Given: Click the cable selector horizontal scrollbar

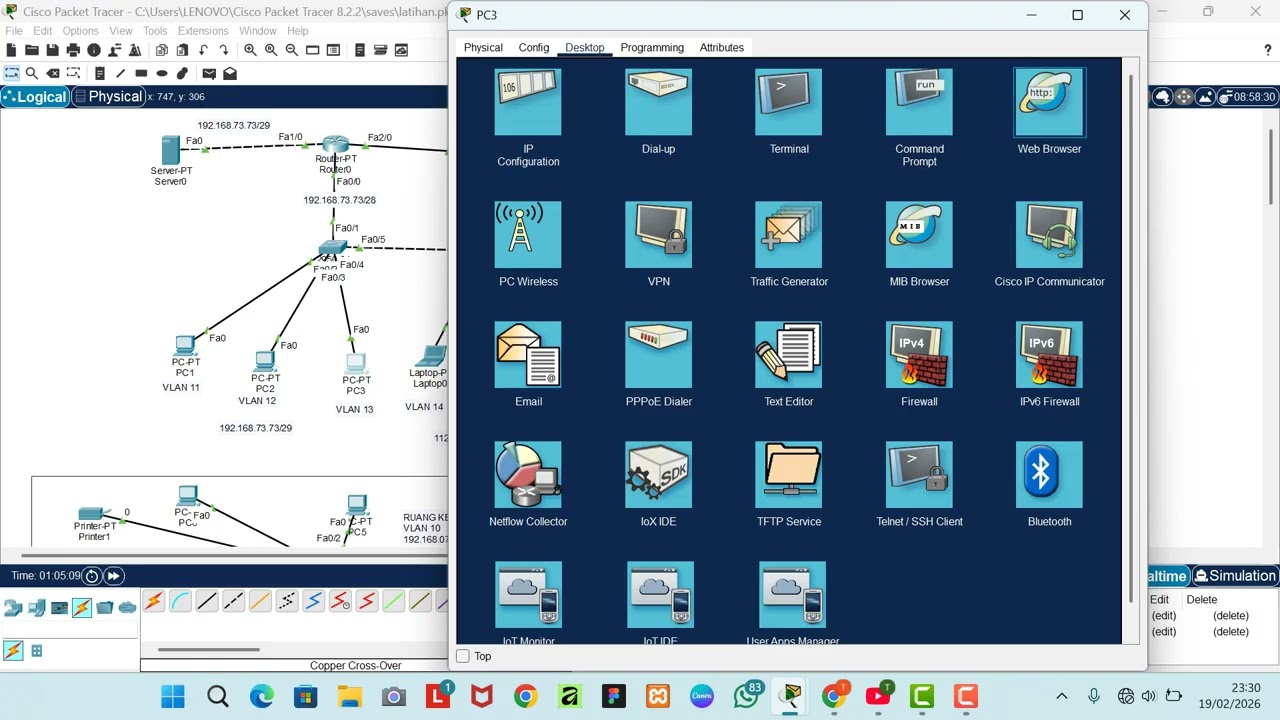Looking at the screenshot, I should click(x=209, y=650).
